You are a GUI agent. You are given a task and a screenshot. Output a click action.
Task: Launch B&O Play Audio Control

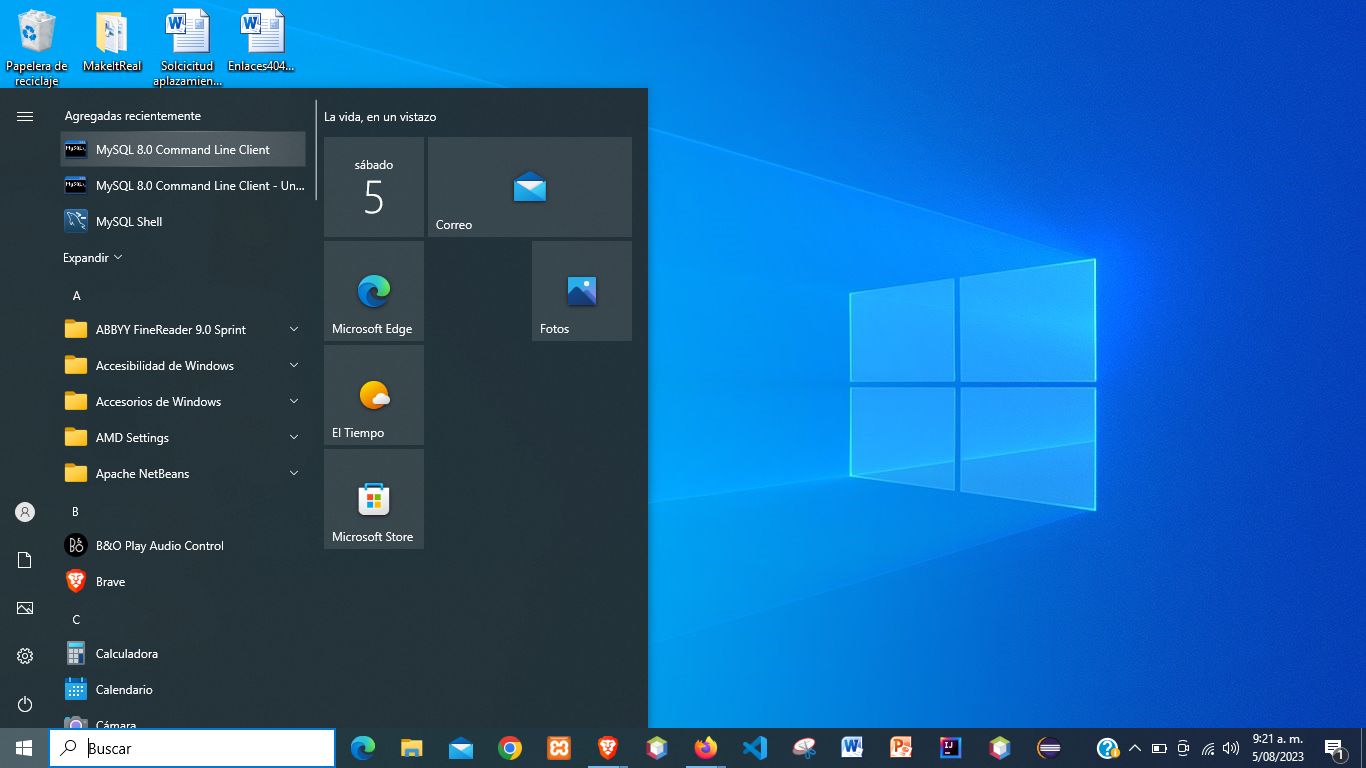[x=183, y=546]
